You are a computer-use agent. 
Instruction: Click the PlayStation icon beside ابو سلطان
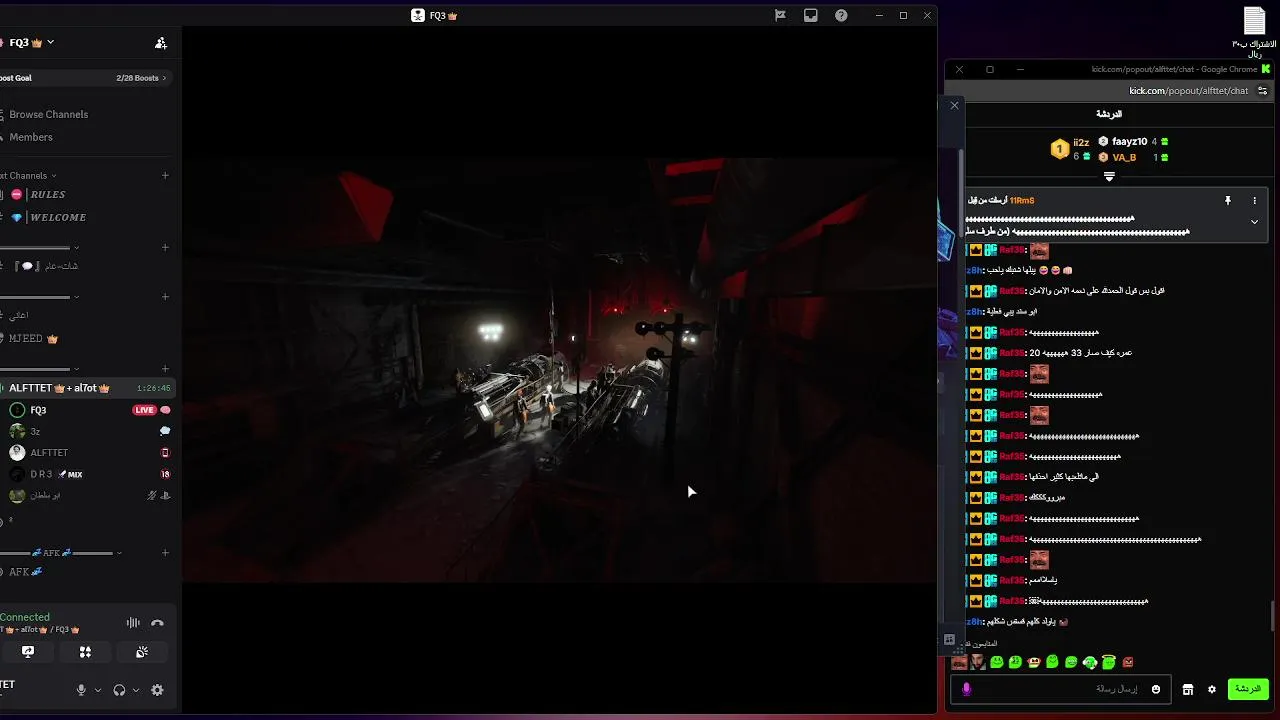pos(165,495)
